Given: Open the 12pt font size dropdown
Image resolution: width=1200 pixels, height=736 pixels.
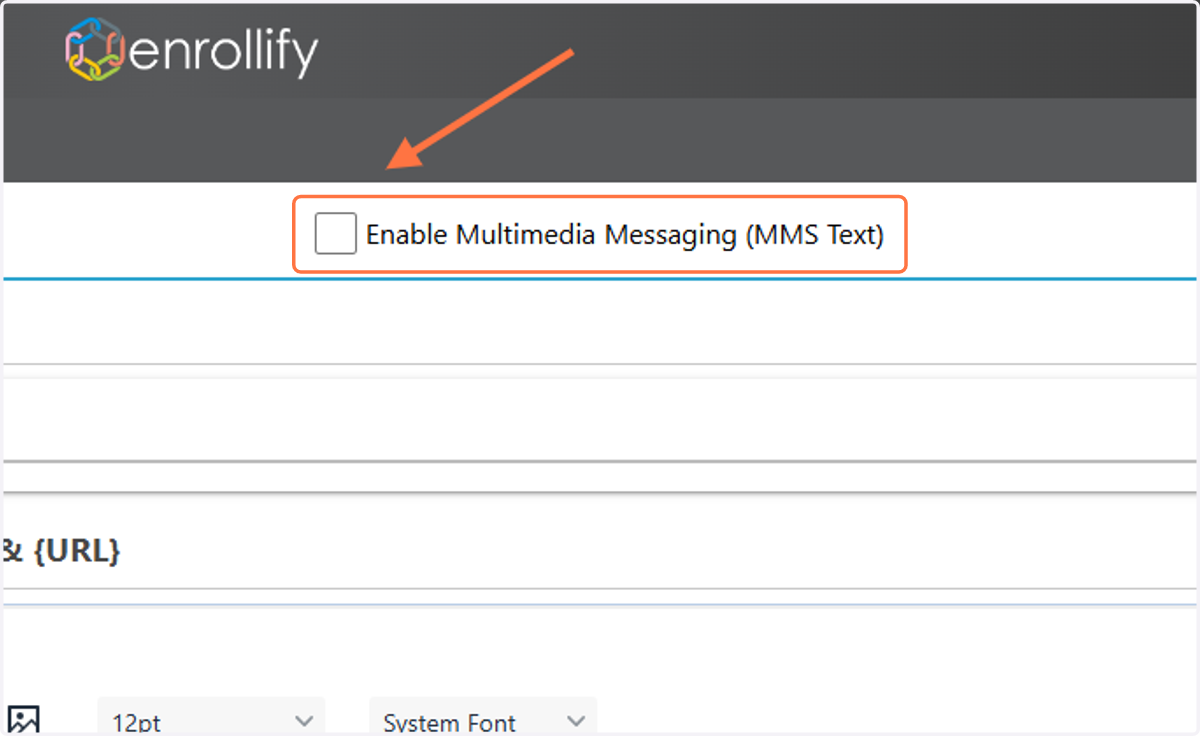Looking at the screenshot, I should pyautogui.click(x=211, y=719).
